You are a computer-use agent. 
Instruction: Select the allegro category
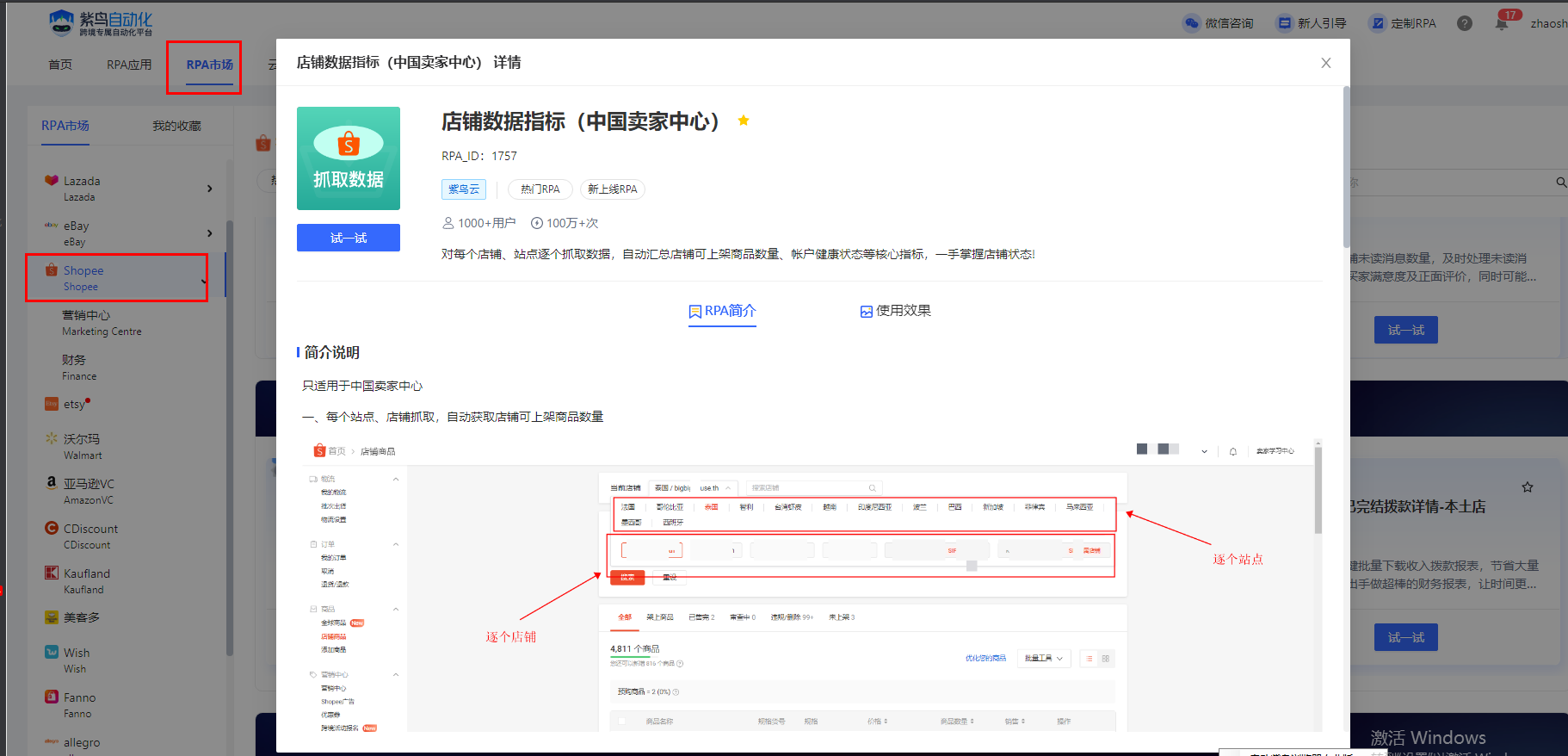pyautogui.click(x=82, y=742)
